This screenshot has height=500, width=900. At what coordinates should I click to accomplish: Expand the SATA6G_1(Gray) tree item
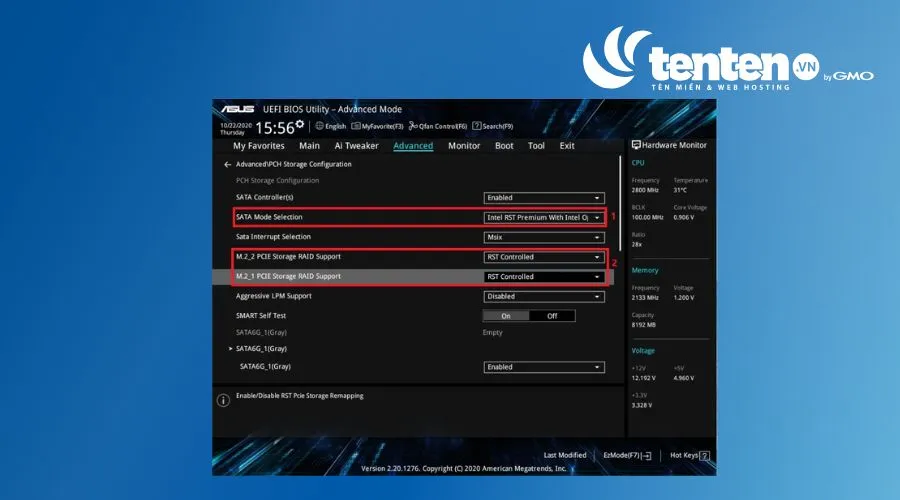(x=231, y=348)
